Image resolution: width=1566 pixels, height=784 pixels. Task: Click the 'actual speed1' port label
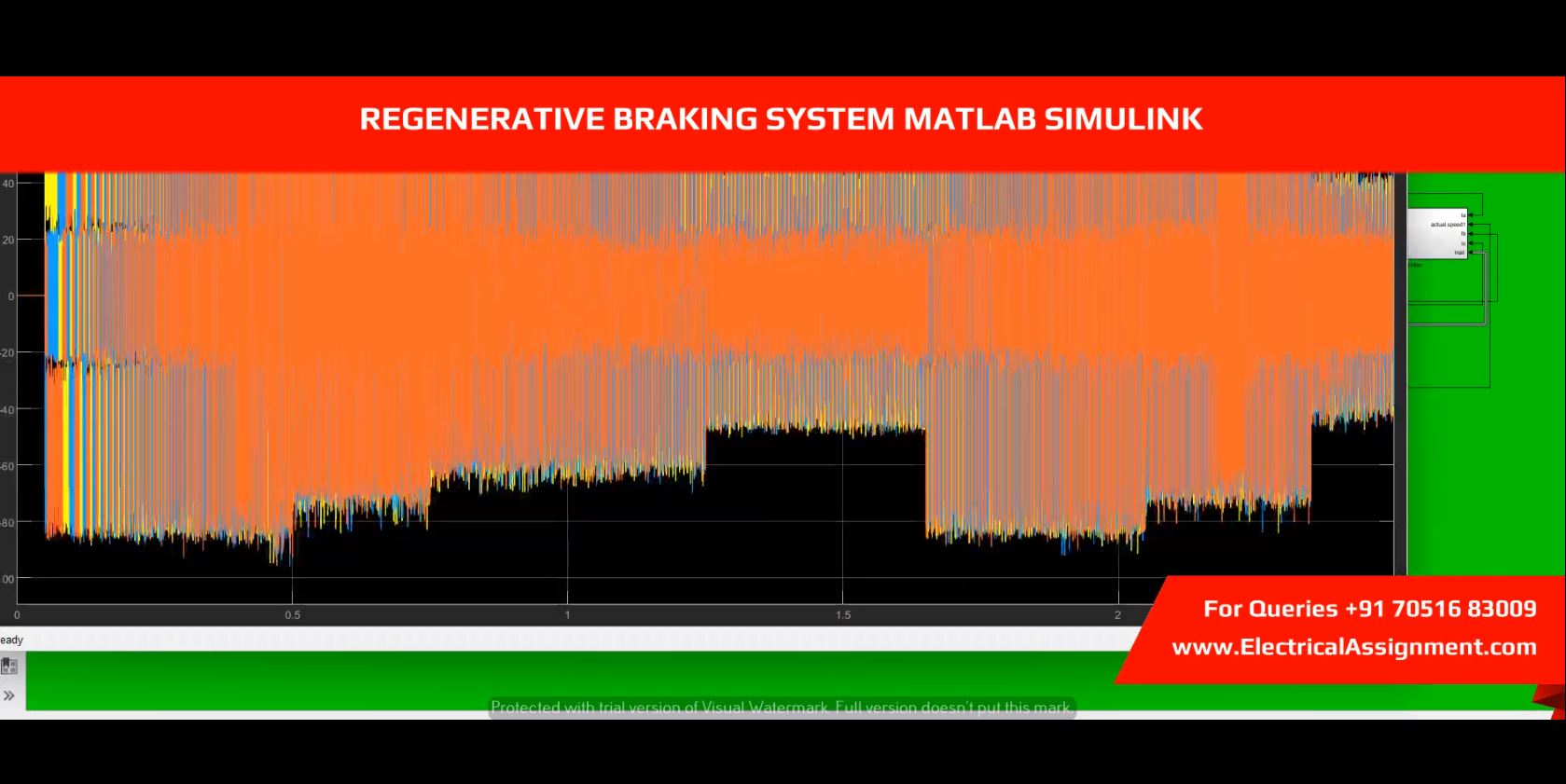1448,225
